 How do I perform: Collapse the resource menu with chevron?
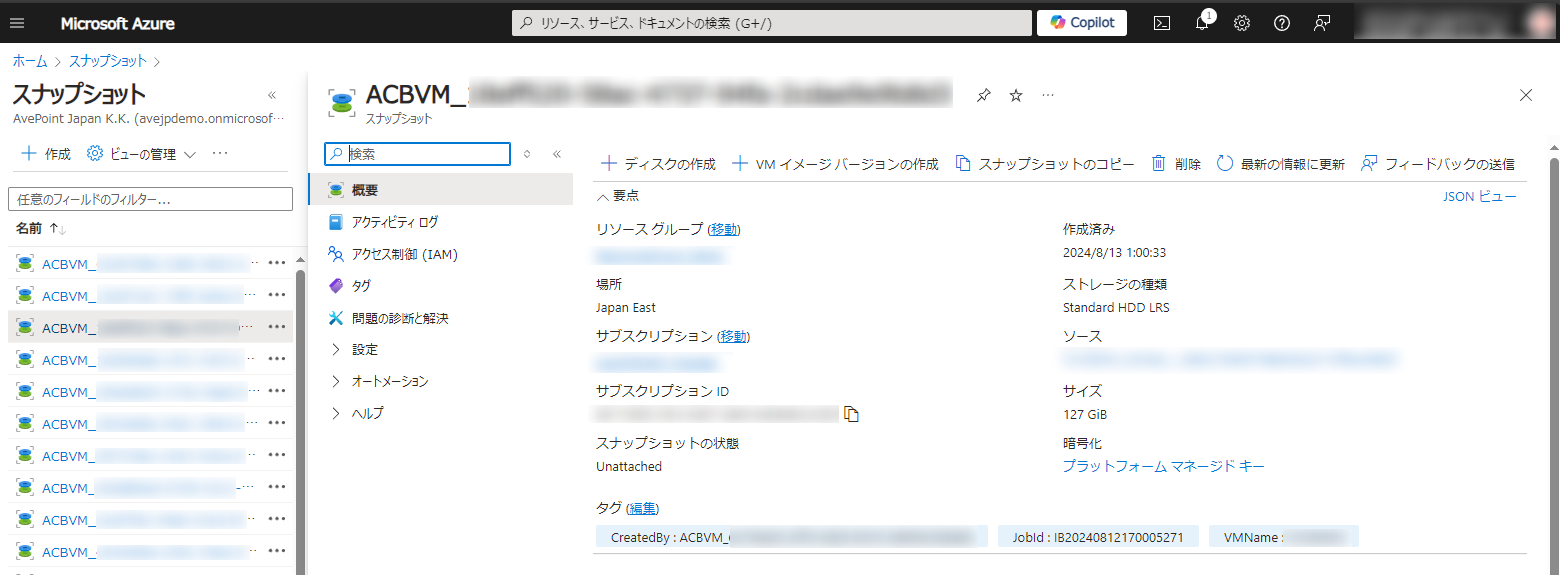point(557,154)
